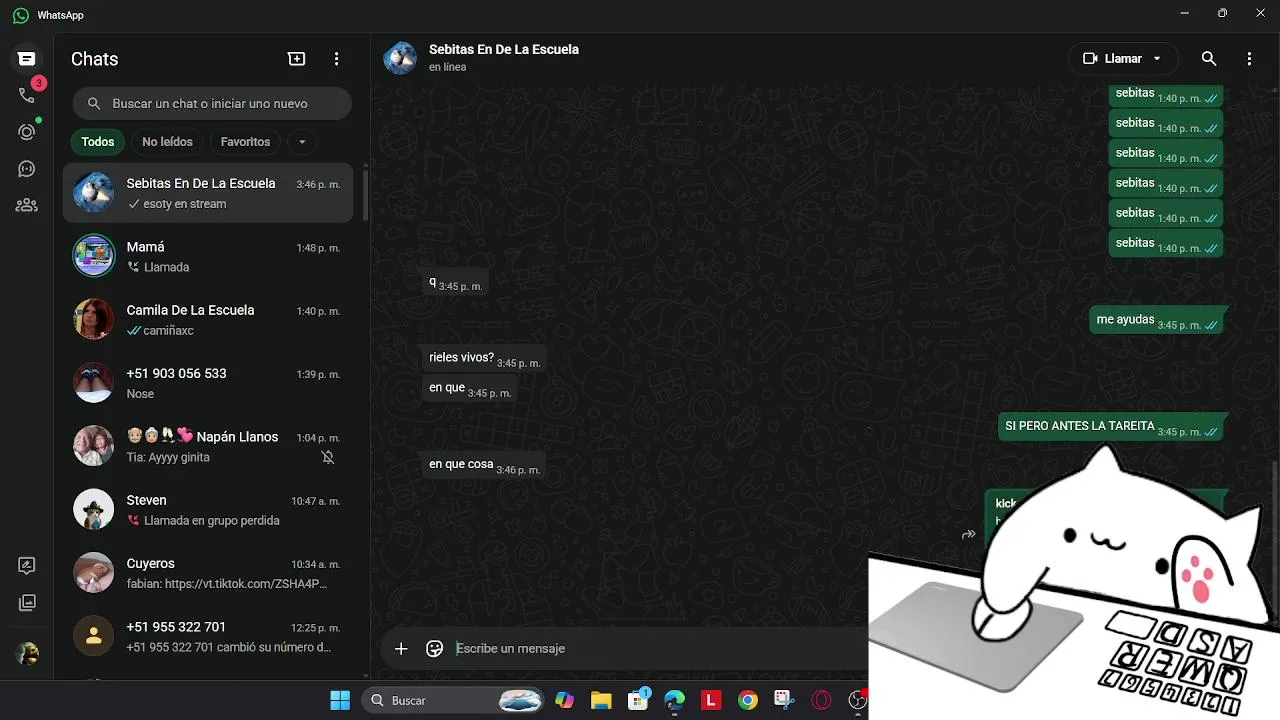The height and width of the screenshot is (720, 1280).
Task: Click the received 'q' message
Action: pyautogui.click(x=456, y=283)
